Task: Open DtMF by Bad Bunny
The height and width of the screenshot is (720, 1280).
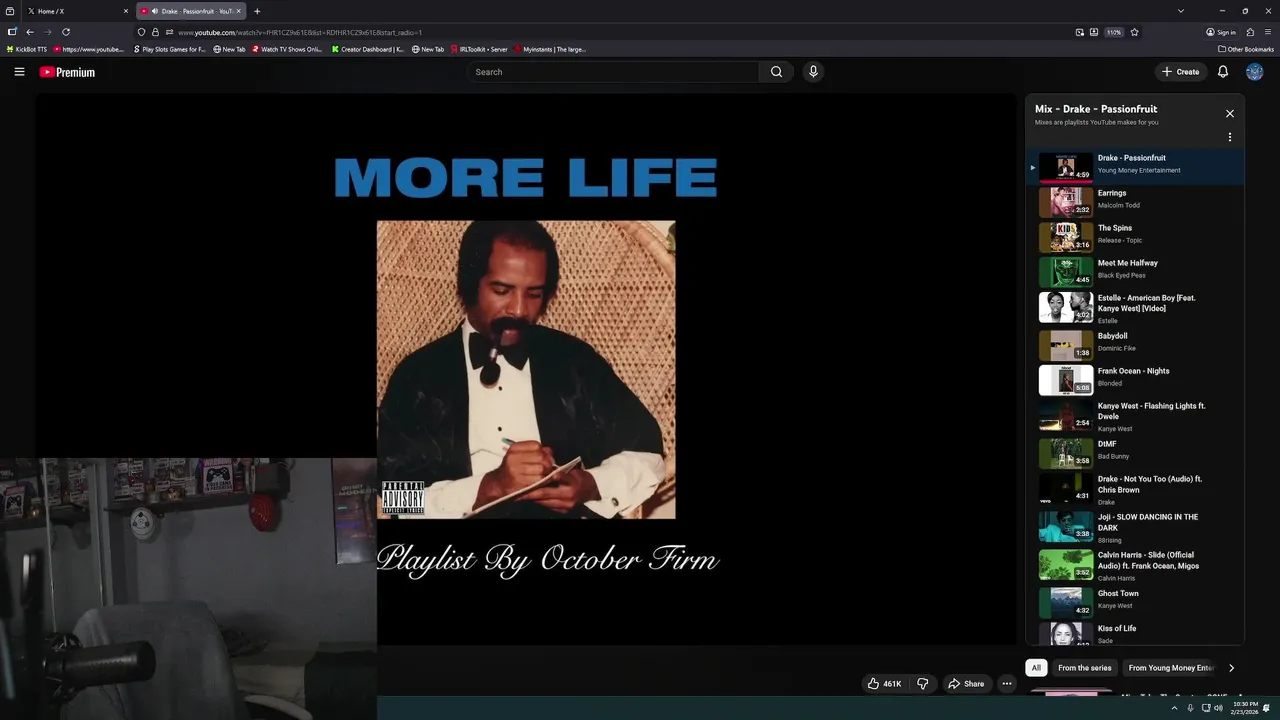Action: [x=1135, y=452]
